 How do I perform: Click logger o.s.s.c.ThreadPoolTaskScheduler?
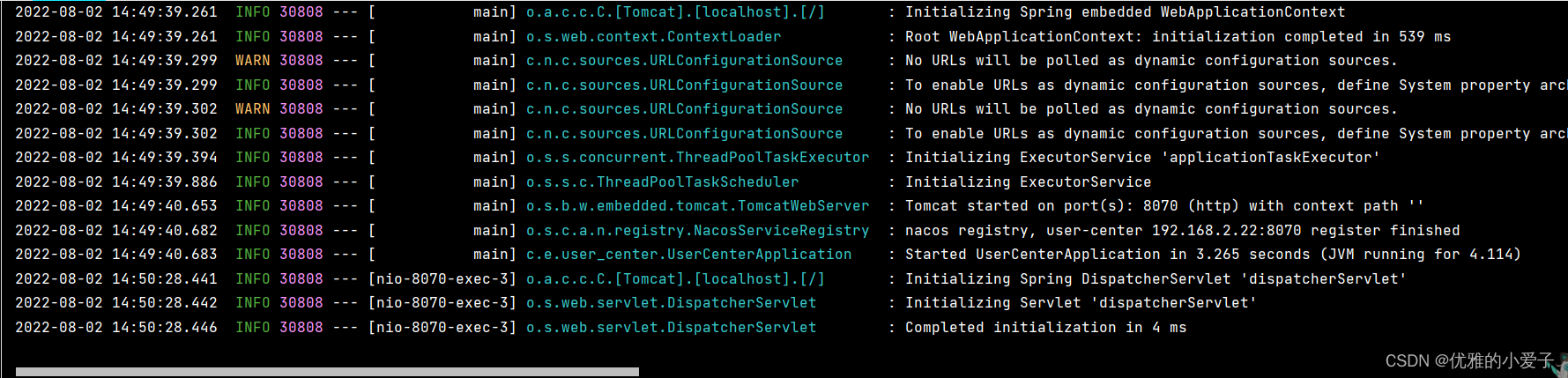662,182
